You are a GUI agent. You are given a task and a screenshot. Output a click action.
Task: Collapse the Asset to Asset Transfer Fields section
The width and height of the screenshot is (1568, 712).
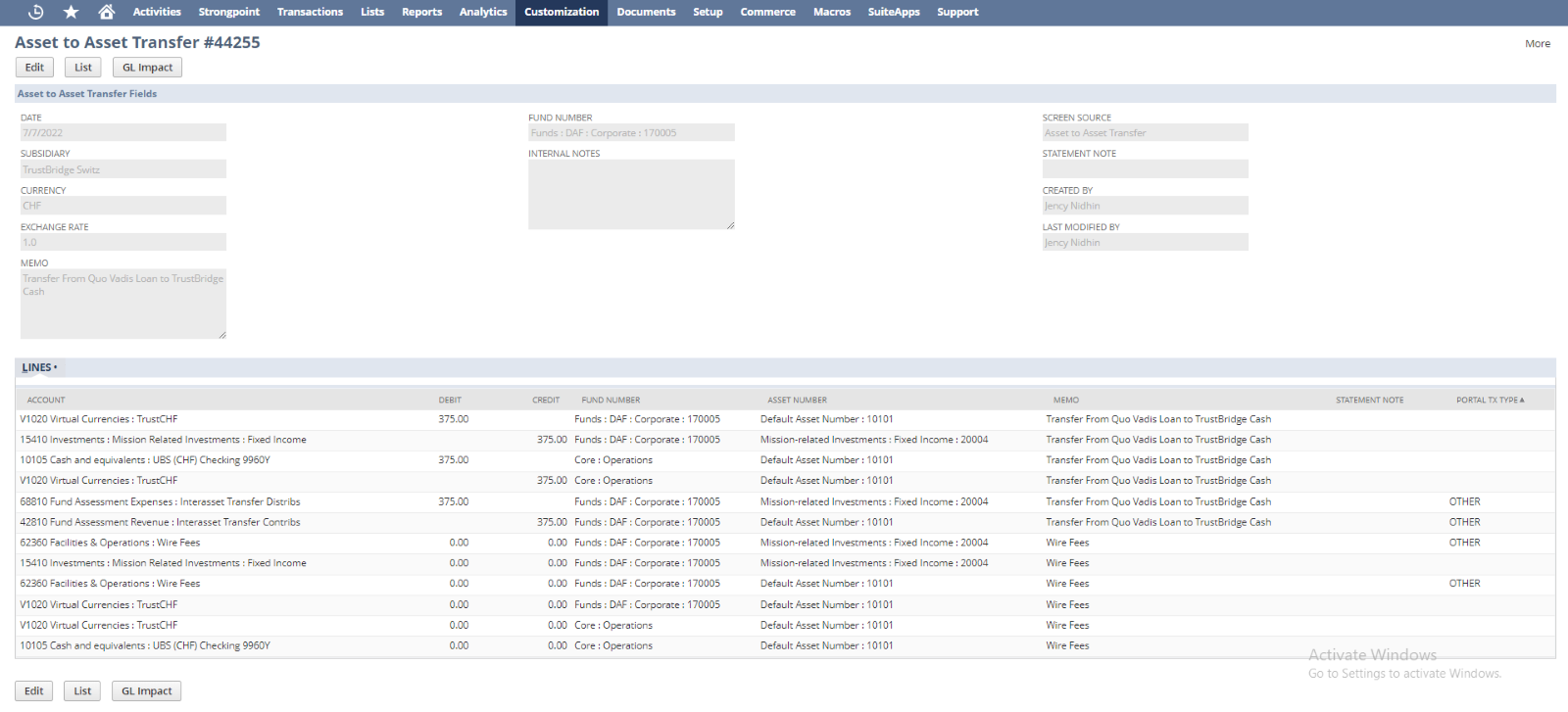[x=87, y=94]
